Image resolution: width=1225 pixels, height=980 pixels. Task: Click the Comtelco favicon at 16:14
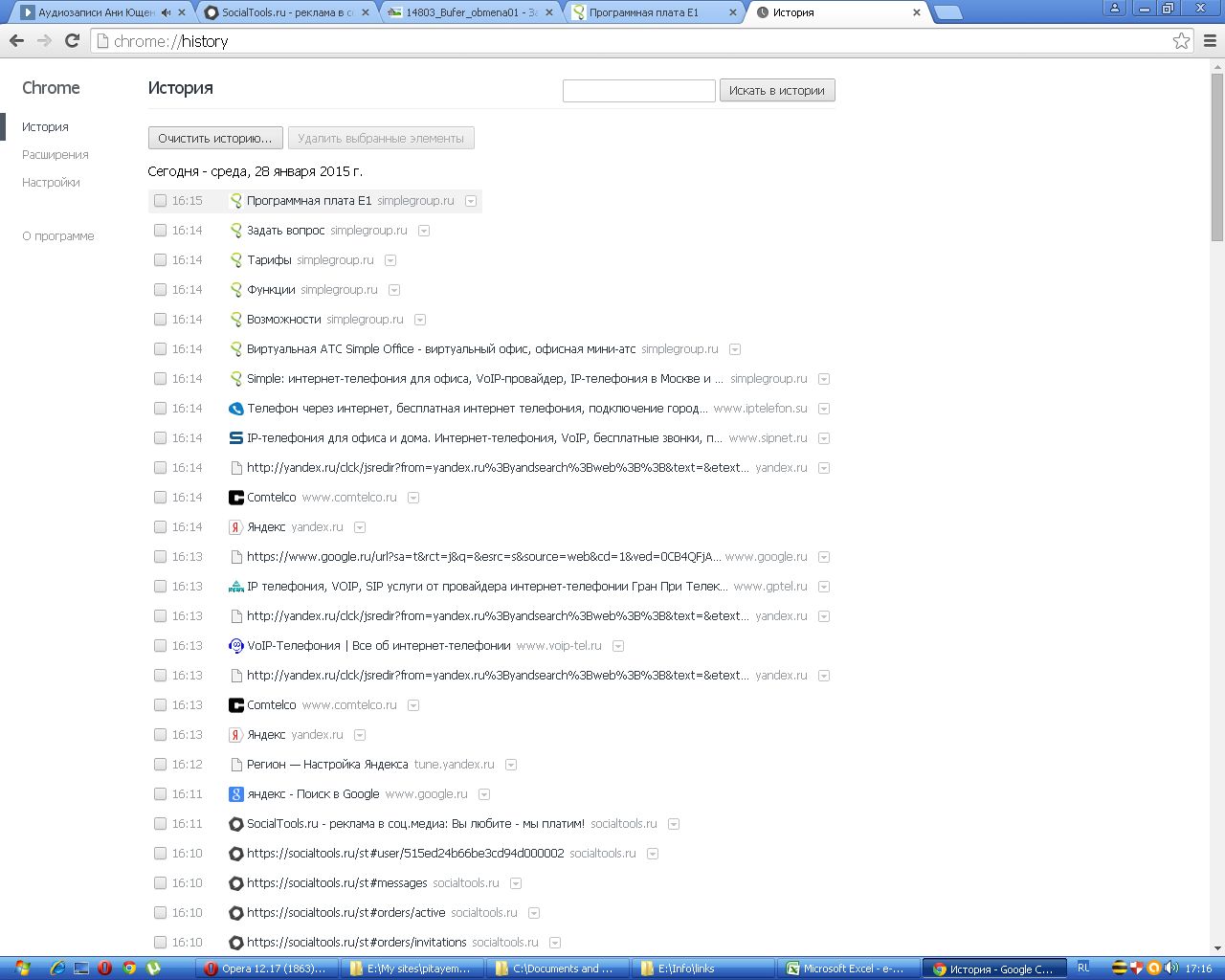coord(236,498)
